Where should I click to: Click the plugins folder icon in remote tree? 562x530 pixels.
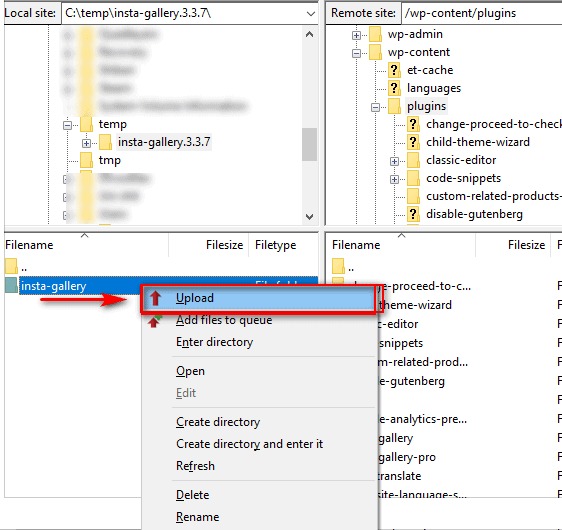coord(394,106)
